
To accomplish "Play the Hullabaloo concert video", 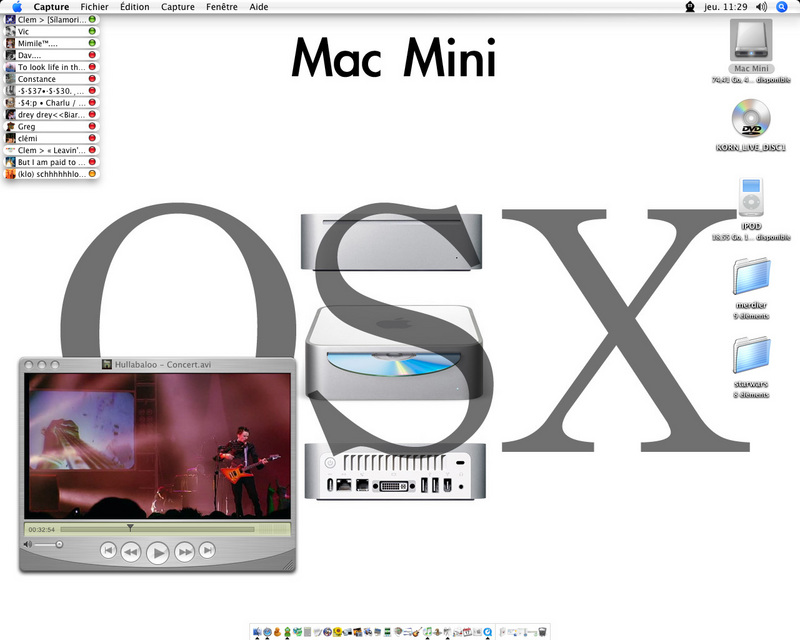I will pyautogui.click(x=158, y=553).
